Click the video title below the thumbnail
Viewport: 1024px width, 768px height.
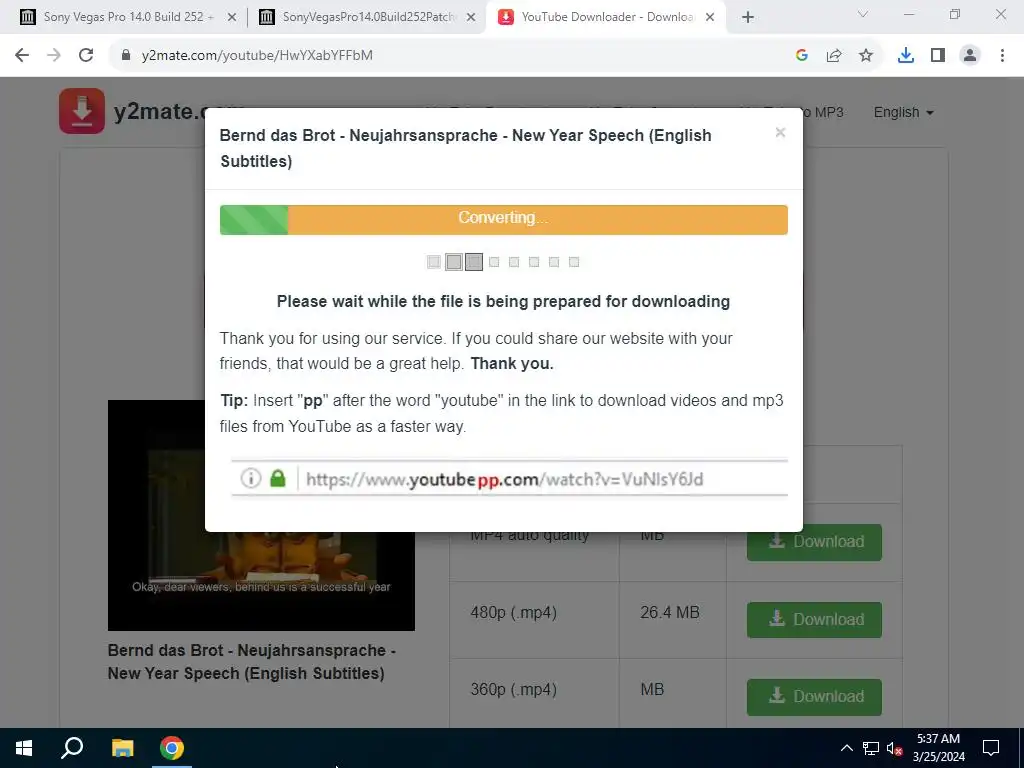[252, 662]
